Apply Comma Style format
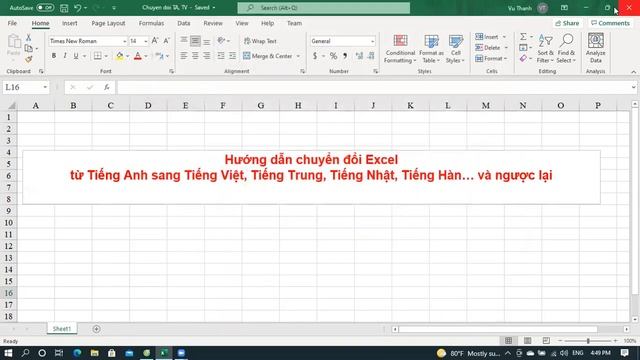This screenshot has width=640, height=360. pyautogui.click(x=345, y=56)
